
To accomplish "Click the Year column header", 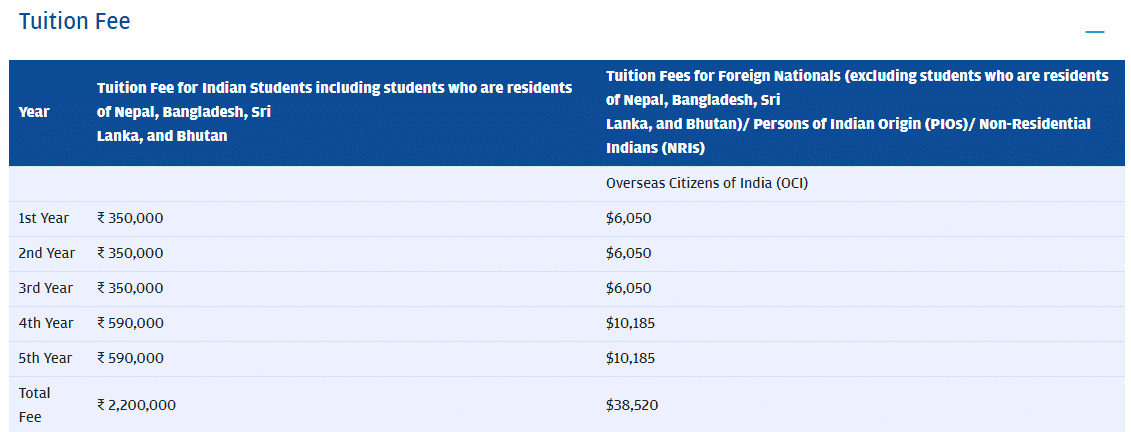I will tap(34, 112).
